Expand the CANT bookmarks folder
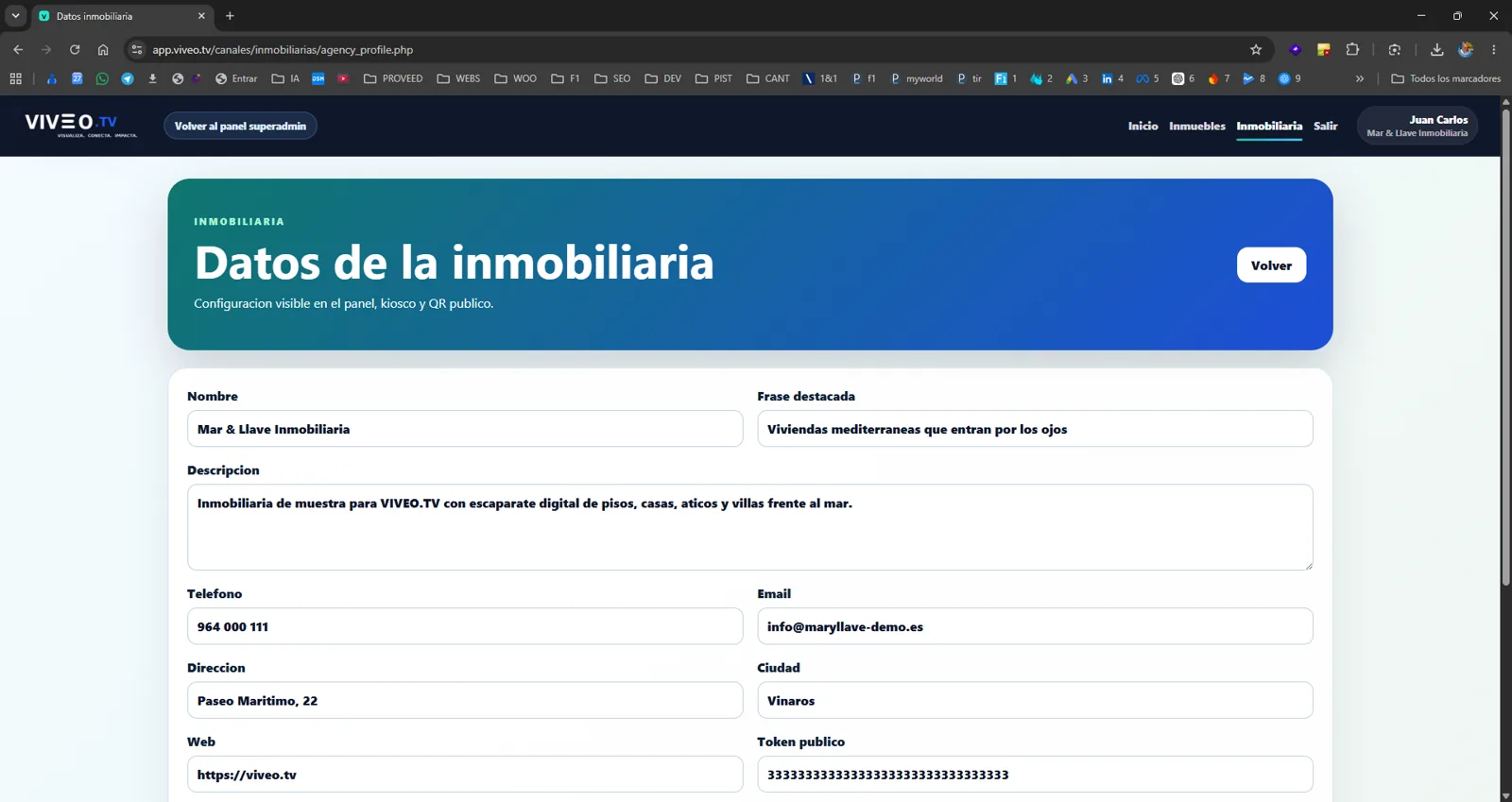 click(x=768, y=78)
